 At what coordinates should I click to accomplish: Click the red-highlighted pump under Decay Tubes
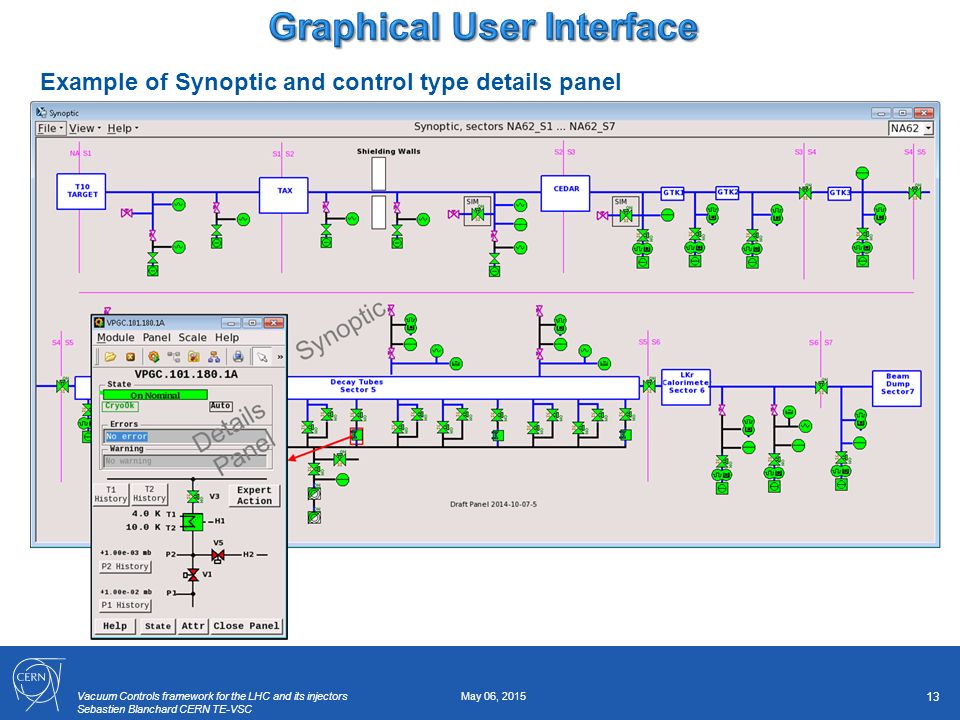point(356,436)
